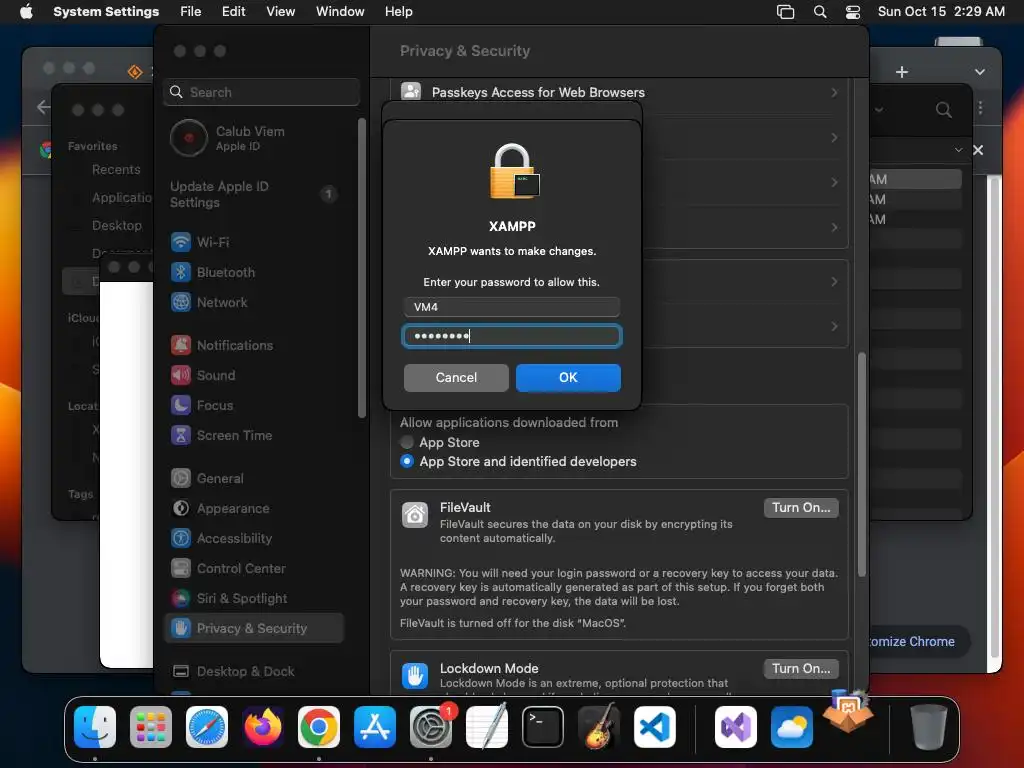Open new tab in Chrome window
The height and width of the screenshot is (768, 1024).
tap(901, 72)
